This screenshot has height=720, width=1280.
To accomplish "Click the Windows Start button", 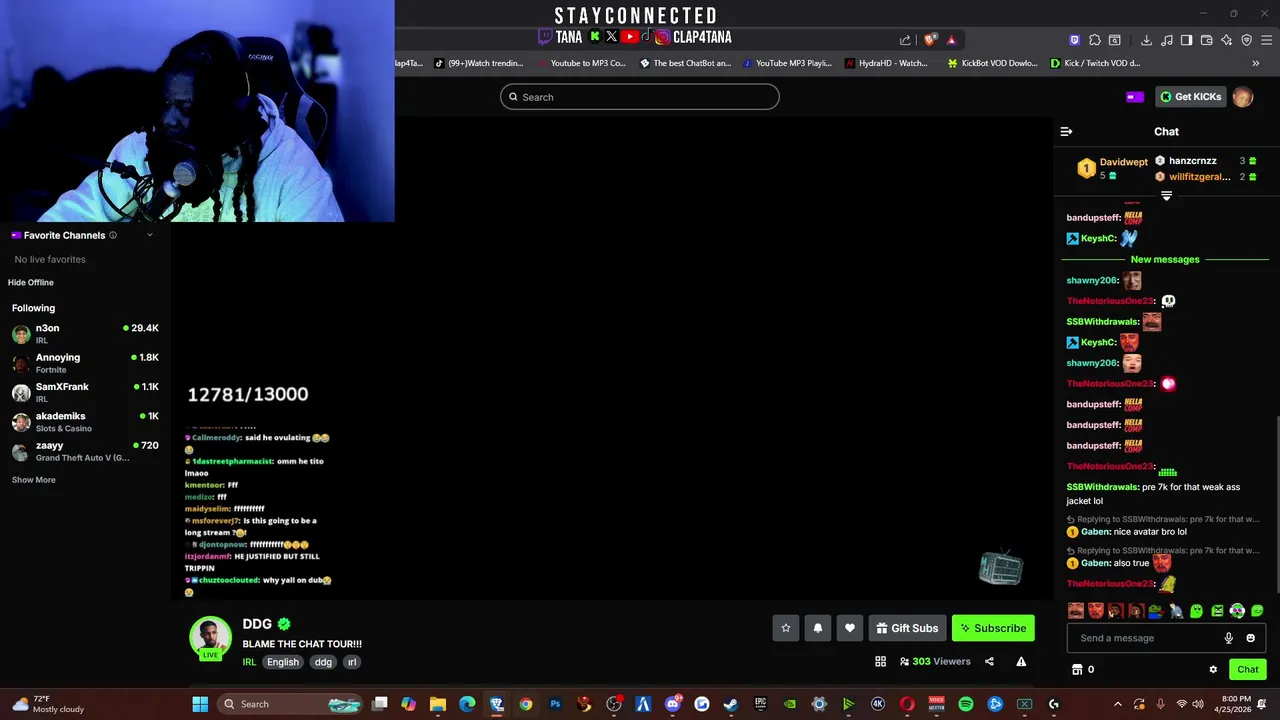I will [200, 704].
